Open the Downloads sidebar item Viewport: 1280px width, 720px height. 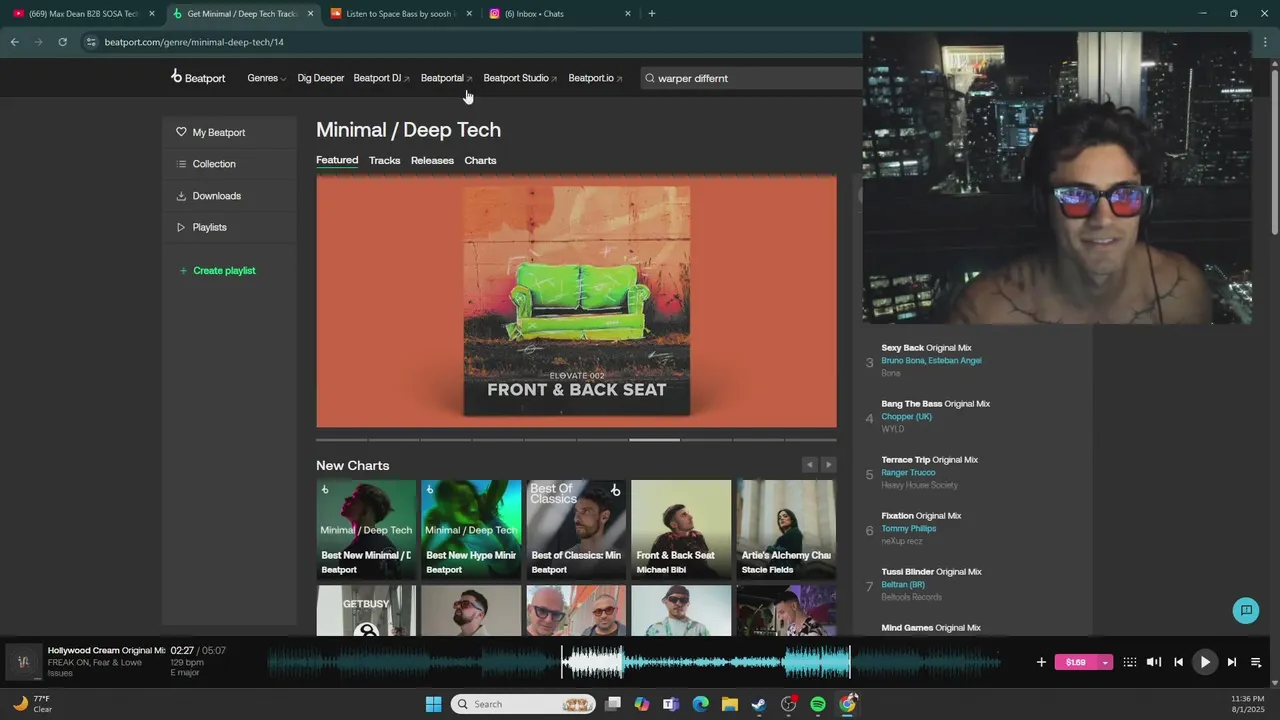208,196
